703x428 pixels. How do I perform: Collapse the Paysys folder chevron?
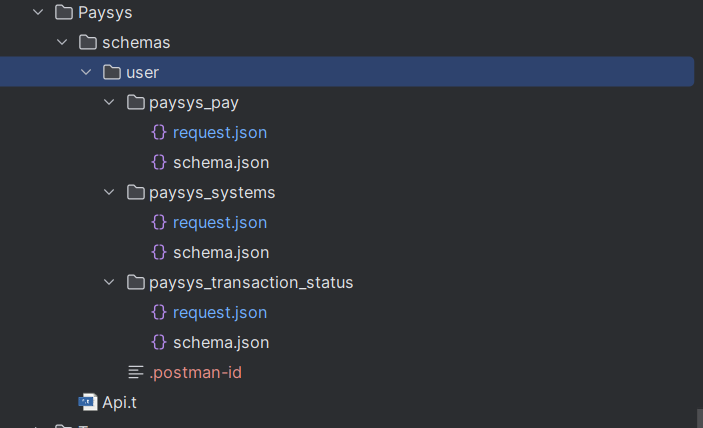[x=38, y=13]
